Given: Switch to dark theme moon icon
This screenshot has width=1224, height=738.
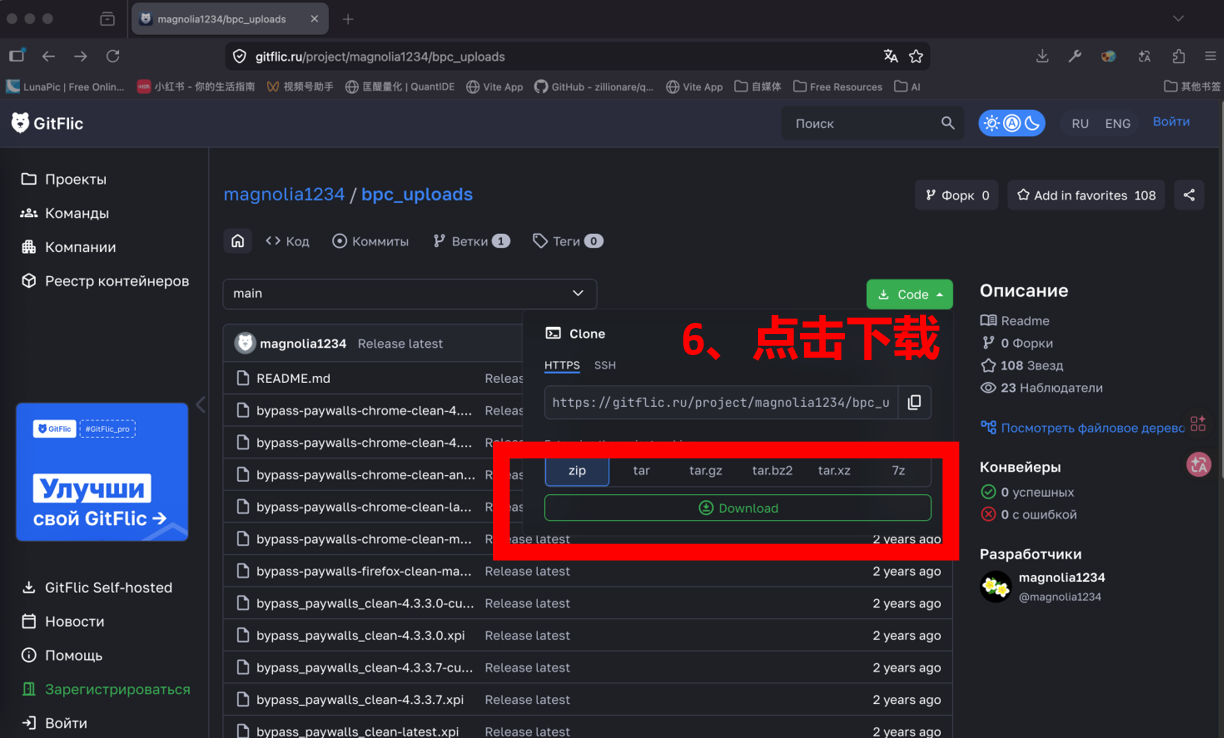Looking at the screenshot, I should 1032,123.
